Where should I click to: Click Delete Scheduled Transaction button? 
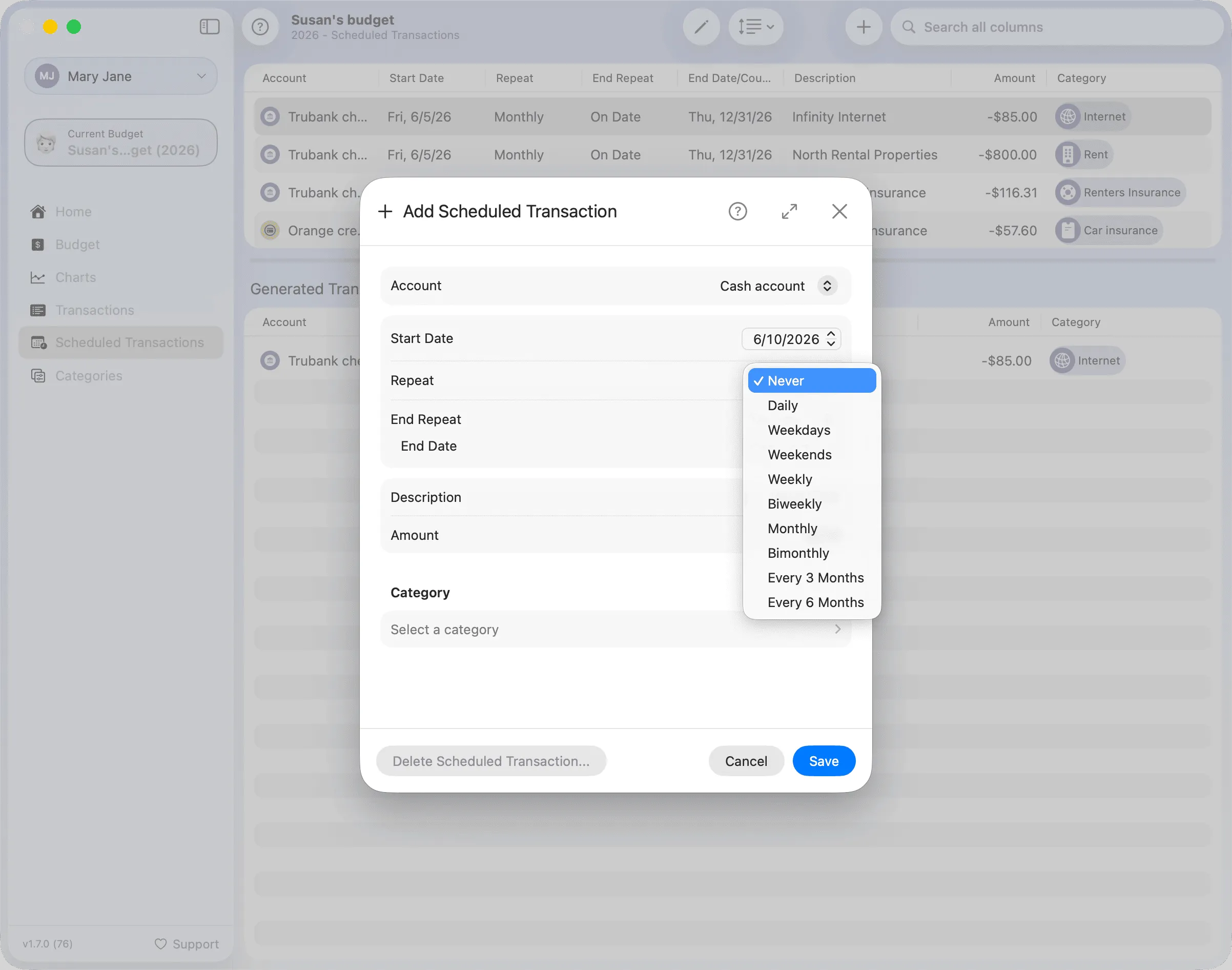tap(491, 761)
